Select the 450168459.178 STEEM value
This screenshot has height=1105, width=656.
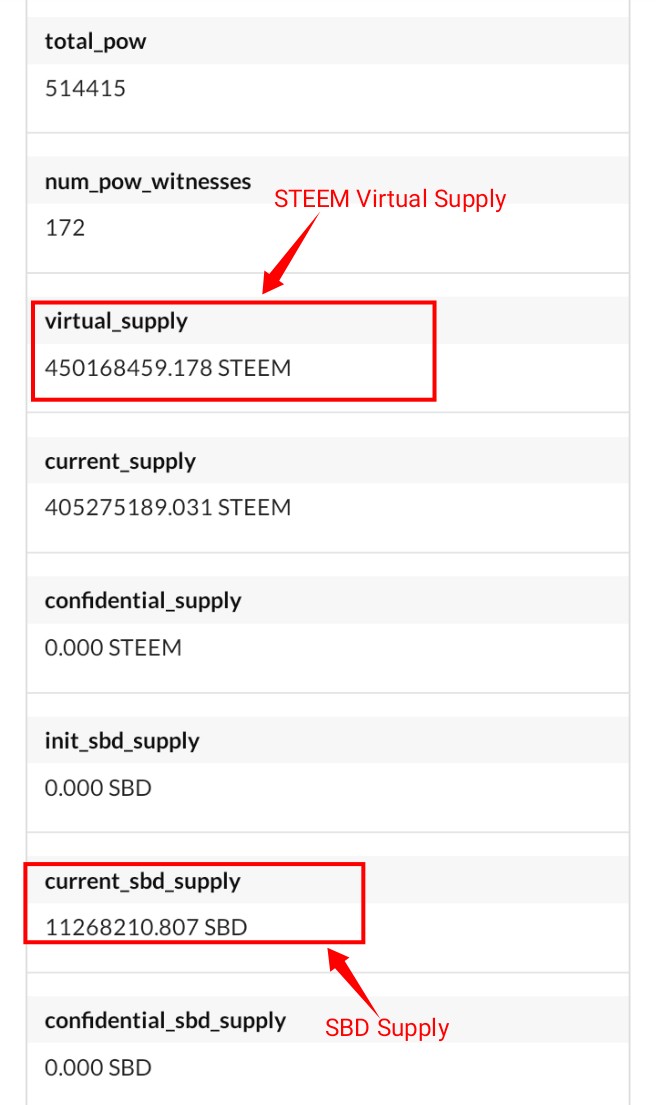168,368
